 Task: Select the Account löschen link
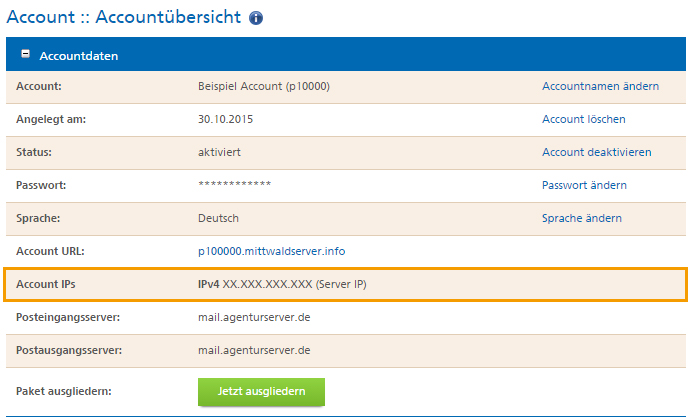point(584,119)
